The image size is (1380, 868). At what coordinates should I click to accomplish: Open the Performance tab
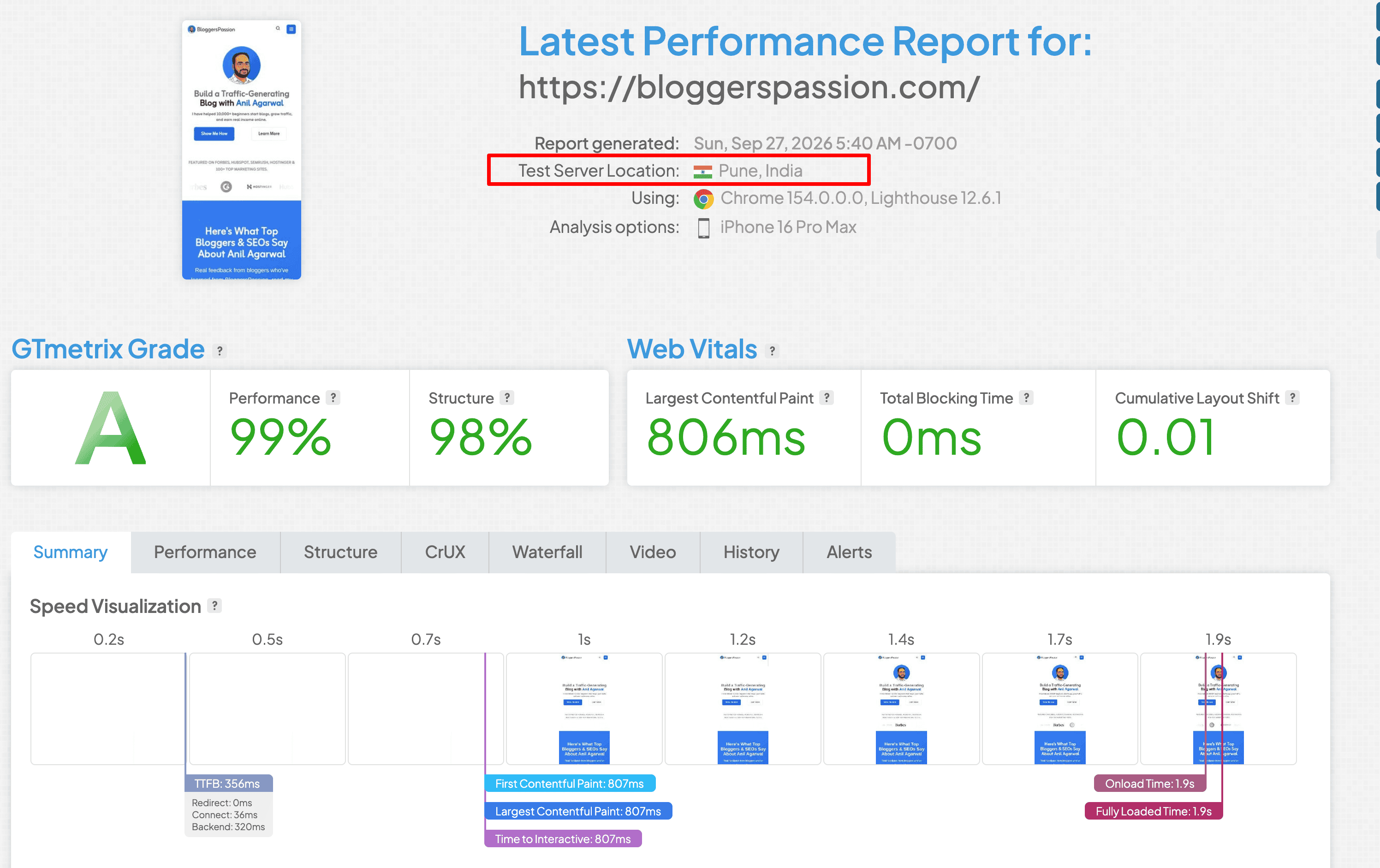point(205,553)
